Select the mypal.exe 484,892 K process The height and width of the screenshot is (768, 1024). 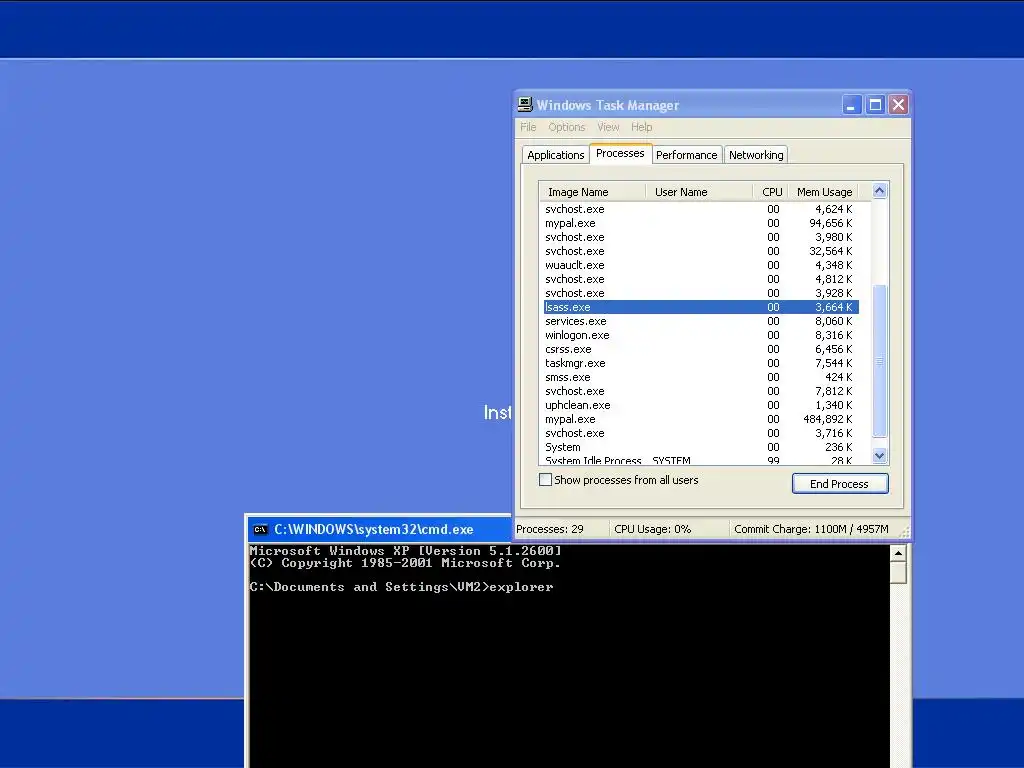click(701, 419)
